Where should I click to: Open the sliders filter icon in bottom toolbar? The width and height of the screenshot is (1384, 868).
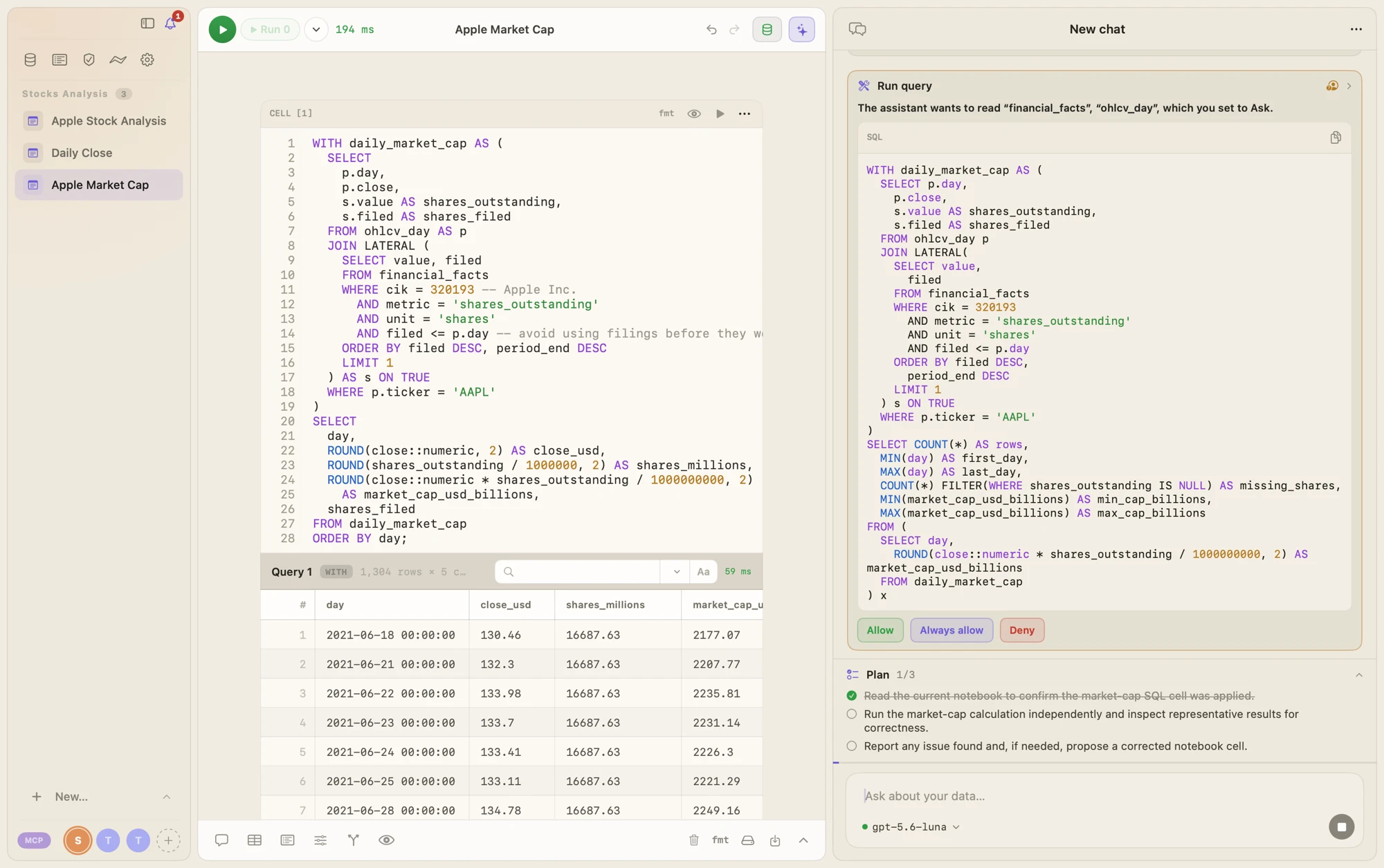(320, 840)
